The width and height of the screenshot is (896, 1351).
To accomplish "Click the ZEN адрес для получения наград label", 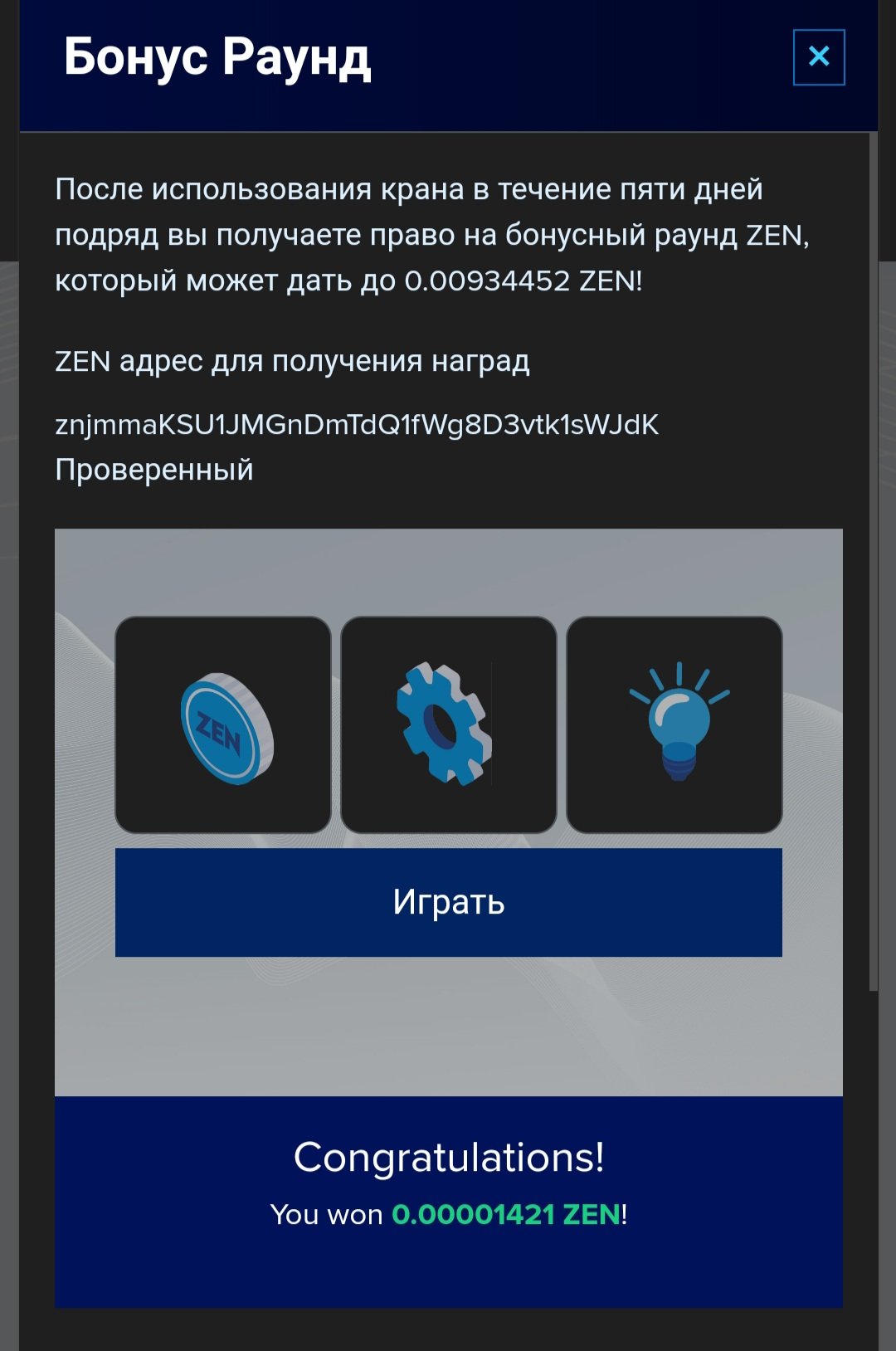I will [292, 362].
